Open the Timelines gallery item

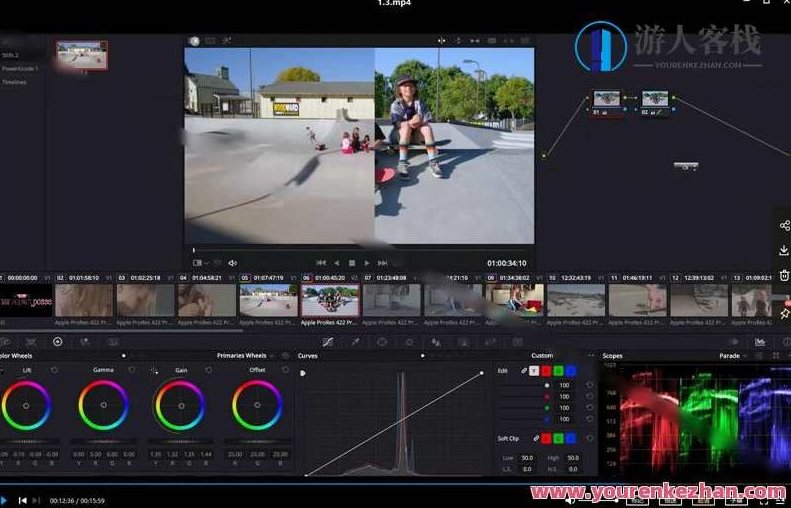(x=15, y=82)
